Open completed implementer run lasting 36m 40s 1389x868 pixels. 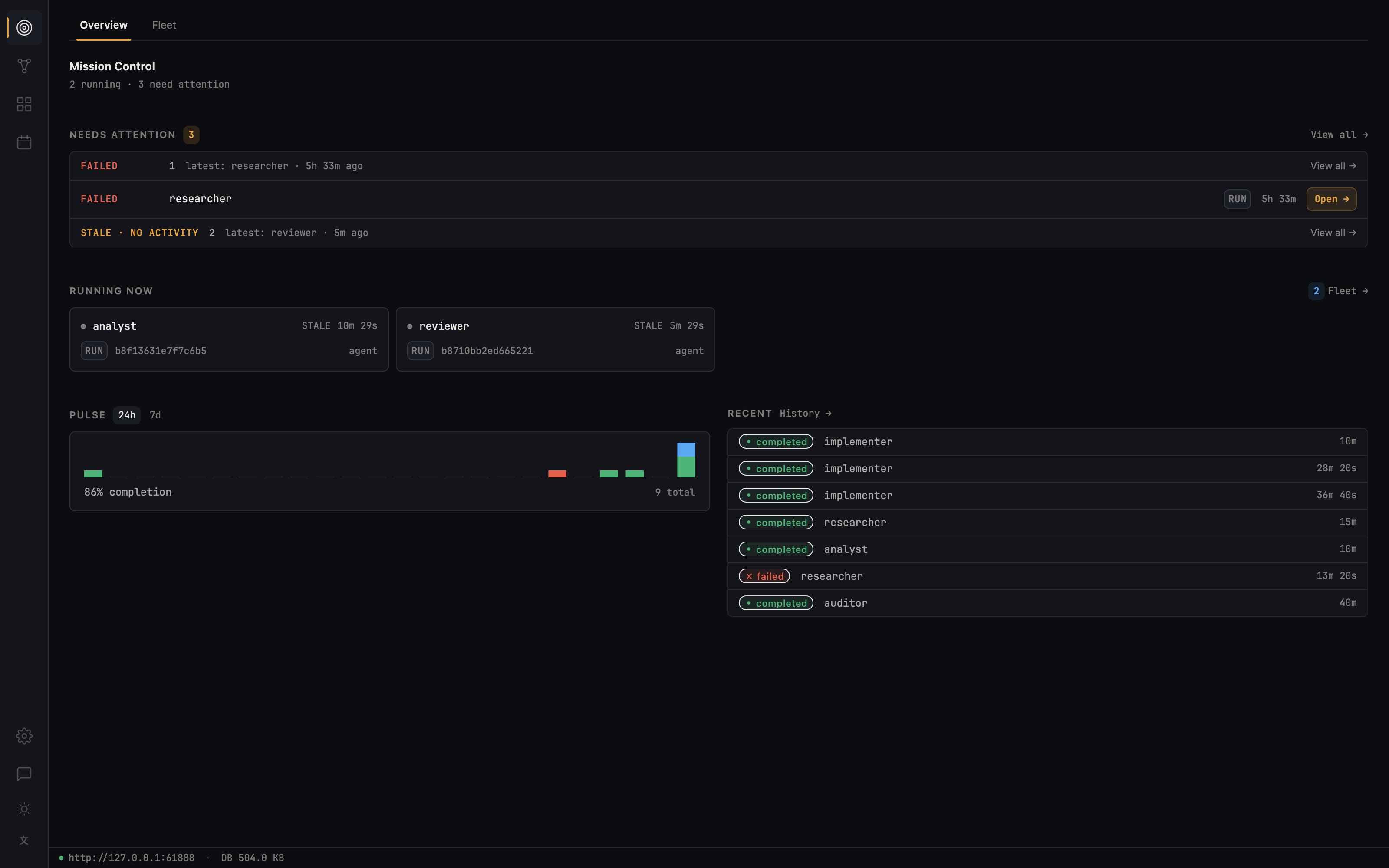click(x=1047, y=496)
